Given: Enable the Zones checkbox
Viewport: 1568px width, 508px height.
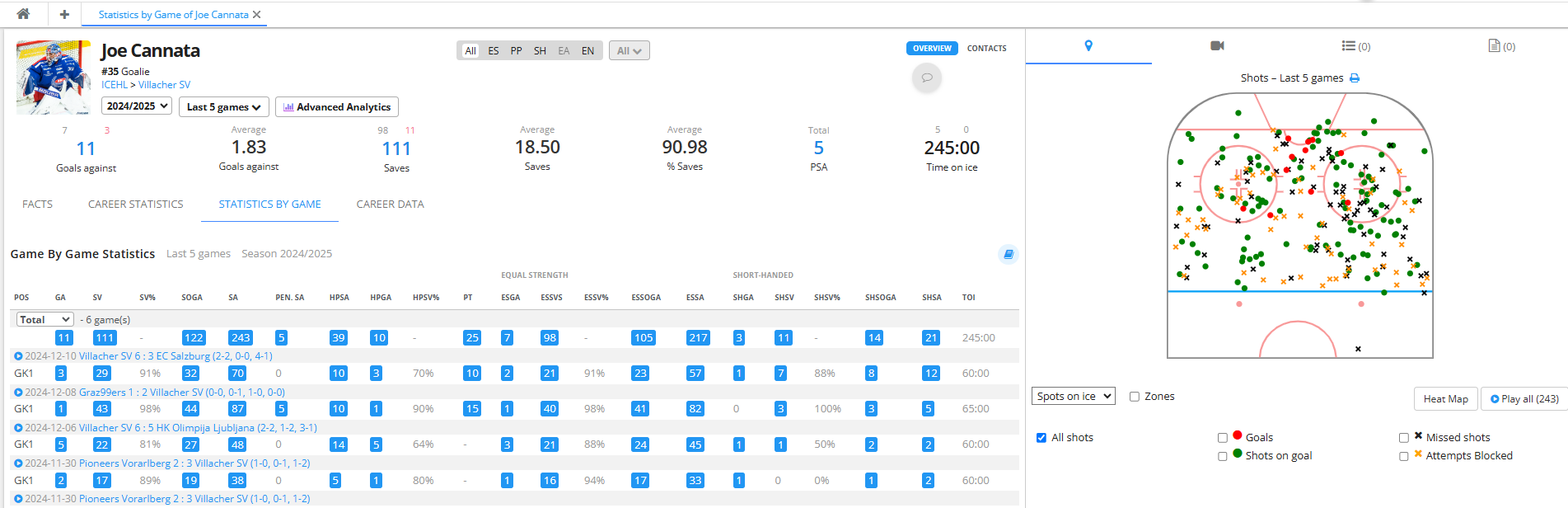Looking at the screenshot, I should point(1135,397).
